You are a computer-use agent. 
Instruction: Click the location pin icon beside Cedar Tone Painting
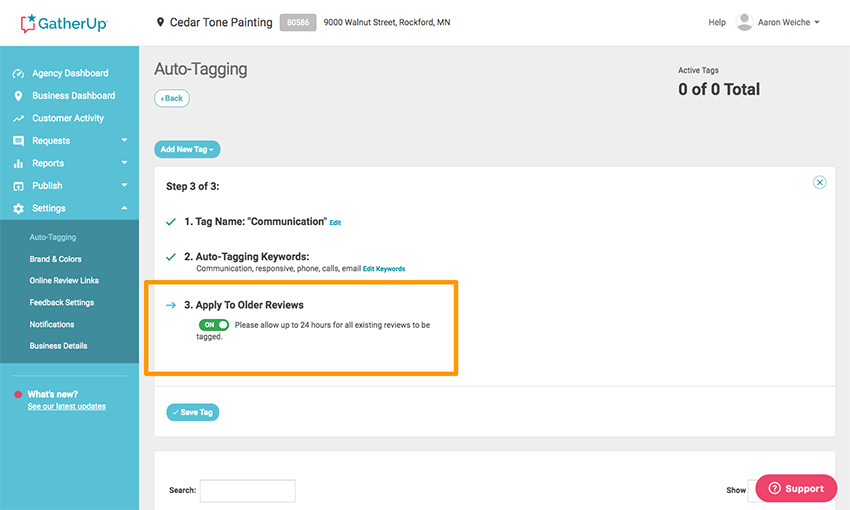[160, 22]
